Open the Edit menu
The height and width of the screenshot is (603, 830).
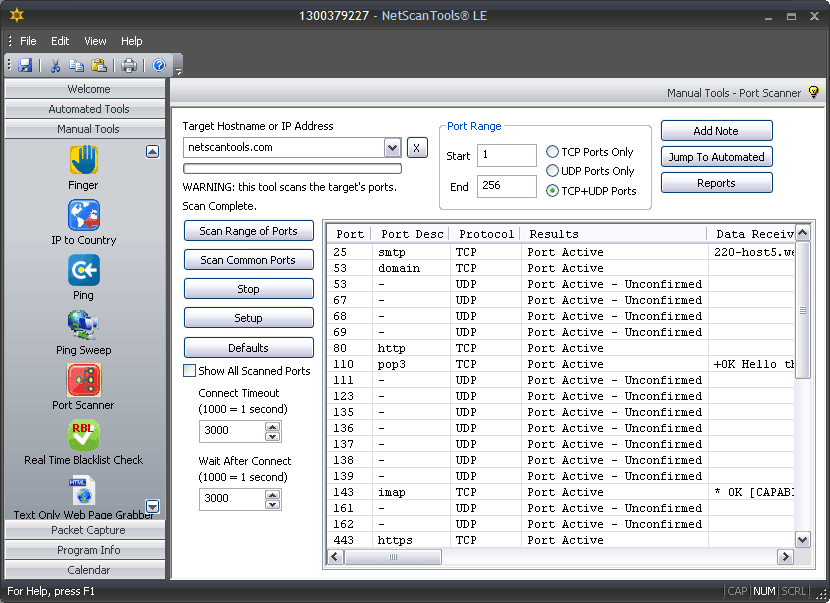click(x=60, y=41)
